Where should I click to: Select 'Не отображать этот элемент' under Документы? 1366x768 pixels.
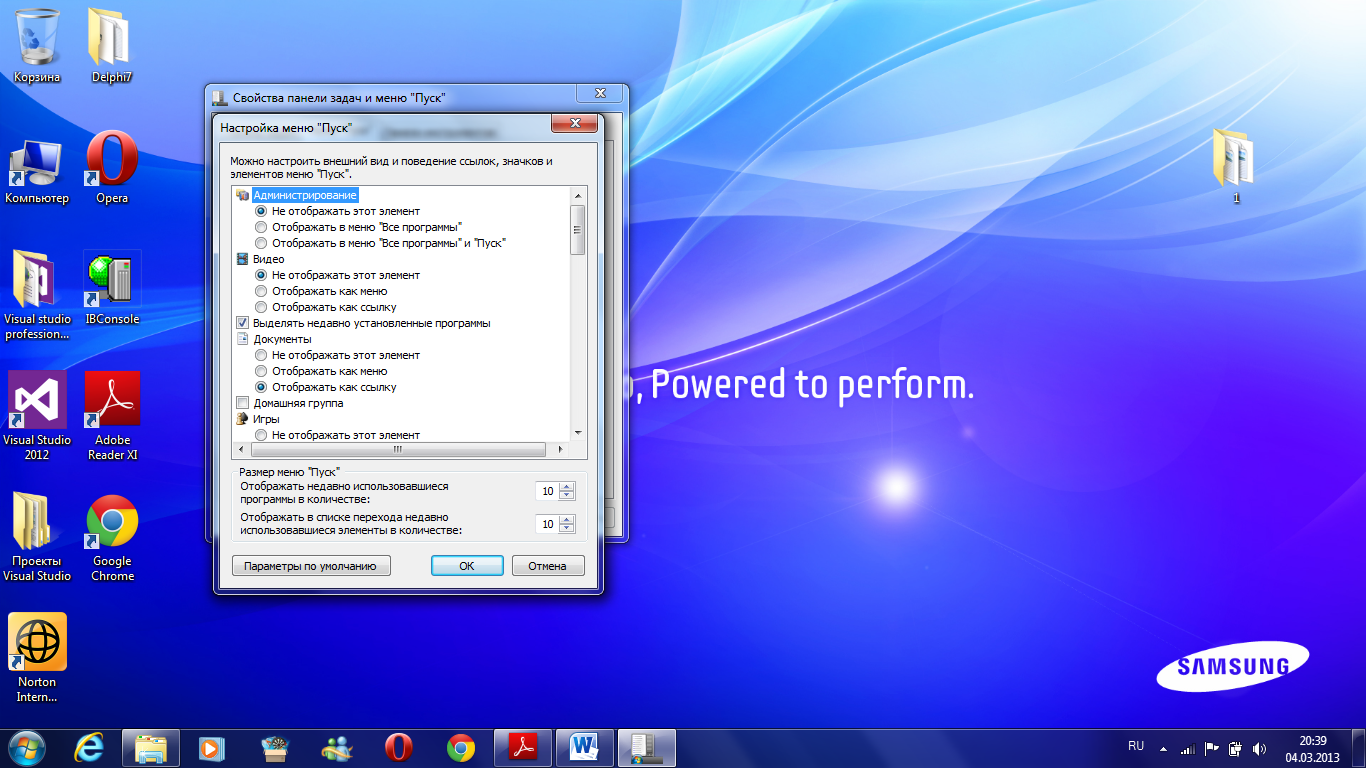coord(337,355)
